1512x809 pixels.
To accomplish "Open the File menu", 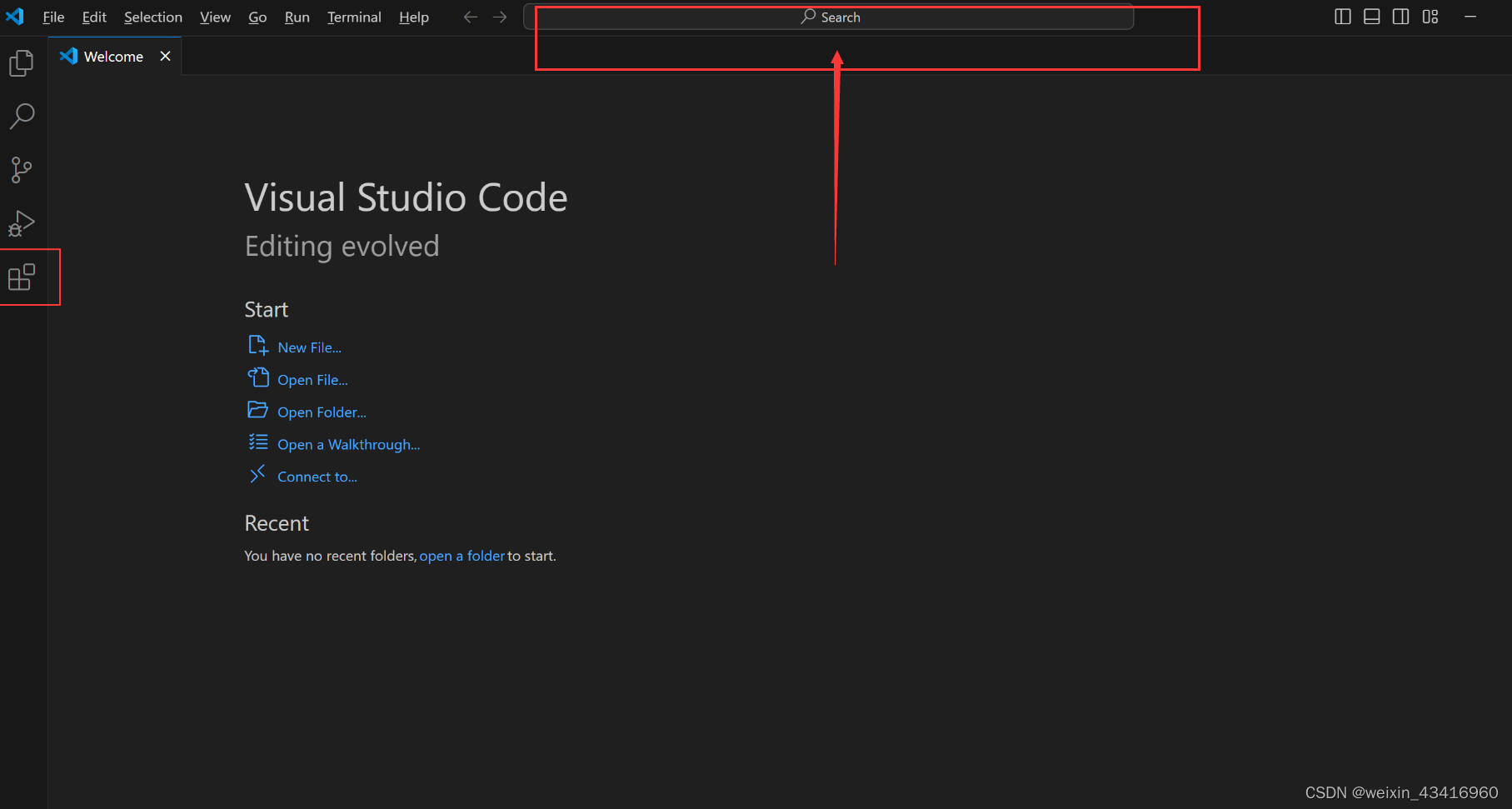I will [53, 17].
